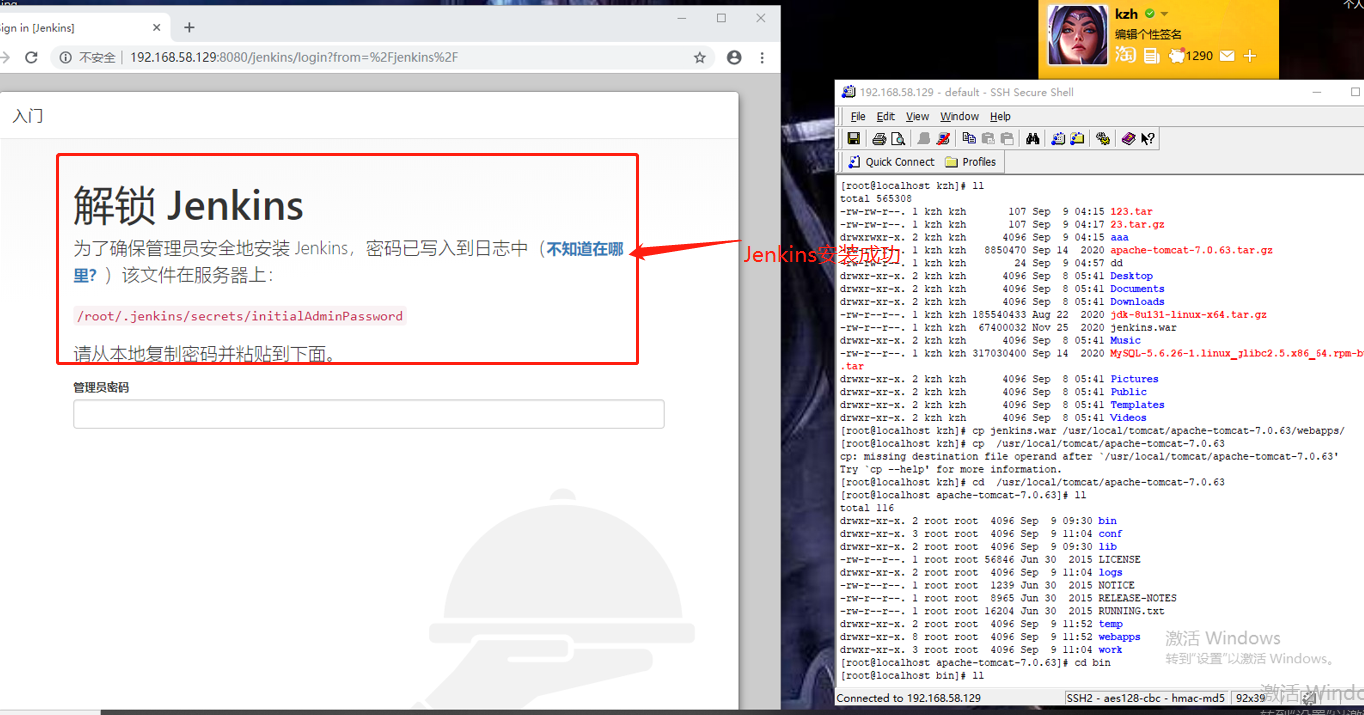Open the Edit menu in SSH Secure Shell
This screenshot has width=1364, height=715.
point(886,117)
